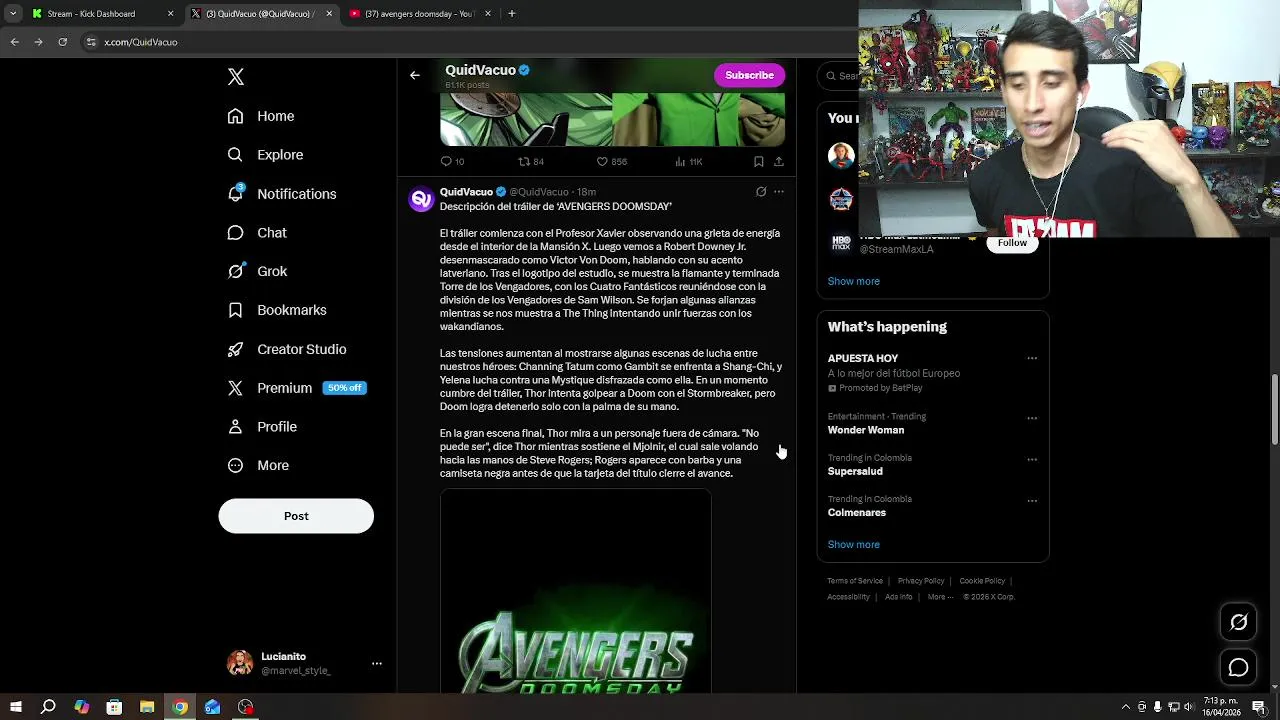This screenshot has width=1280, height=720.
Task: Open options dots for APUESTA HOY trend
Action: pos(1032,358)
